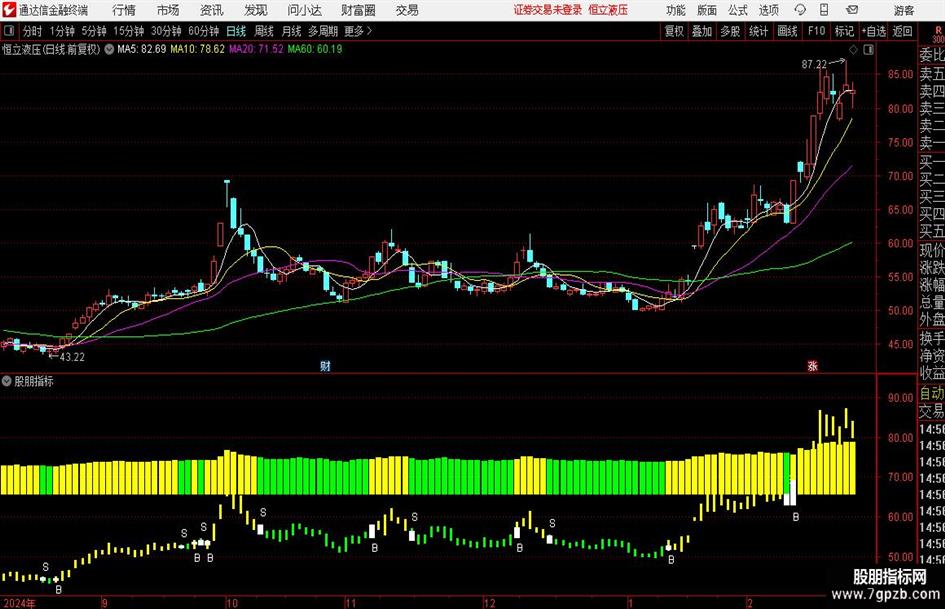Screen dimensions: 945x609
Task: Click the MA5: 82.69 value
Action: tap(142, 49)
